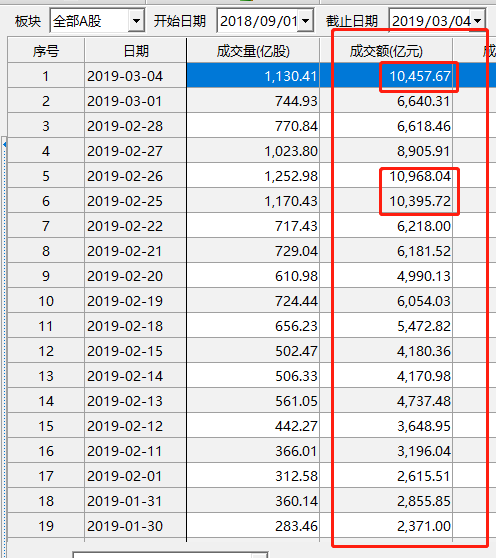Click the volume cell 610.98
The image size is (496, 558).
(x=253, y=276)
